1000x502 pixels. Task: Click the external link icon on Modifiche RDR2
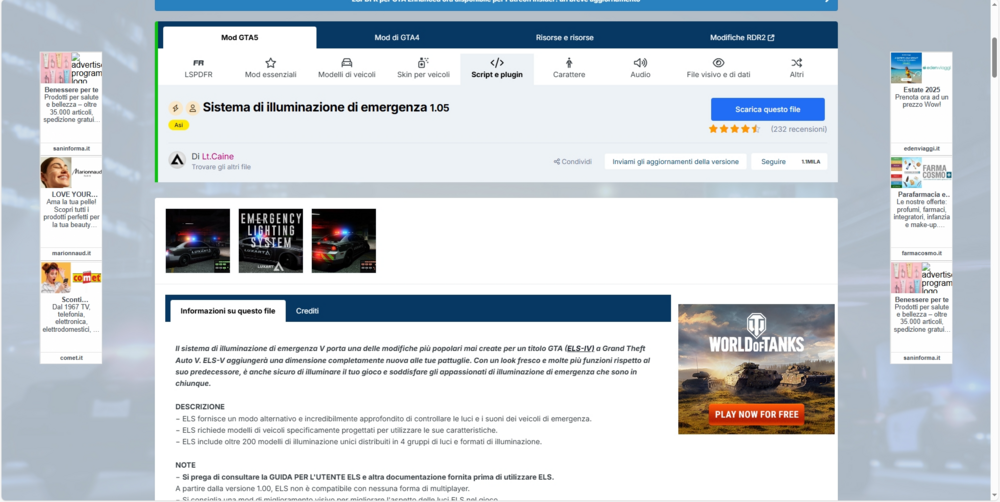(771, 38)
